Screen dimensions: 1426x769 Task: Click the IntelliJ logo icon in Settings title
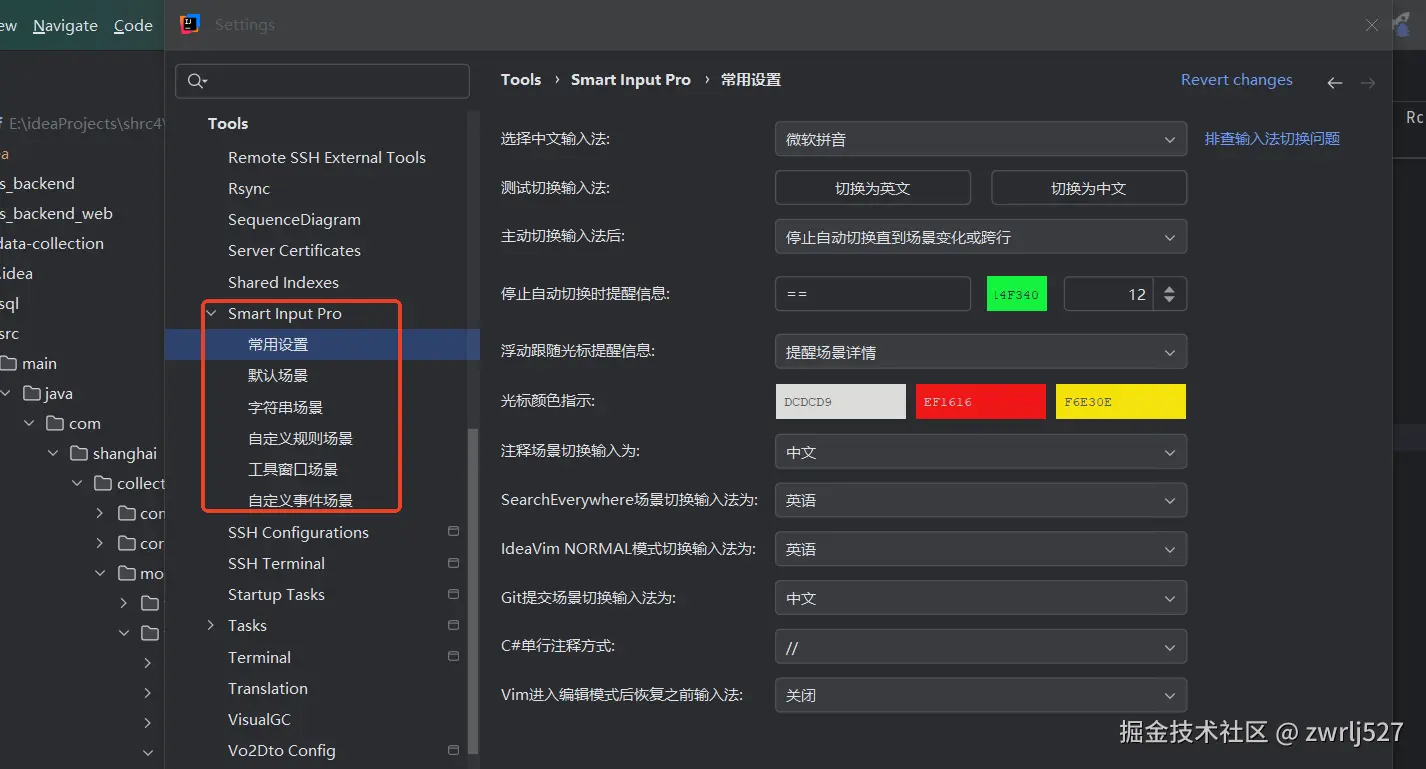tap(189, 24)
